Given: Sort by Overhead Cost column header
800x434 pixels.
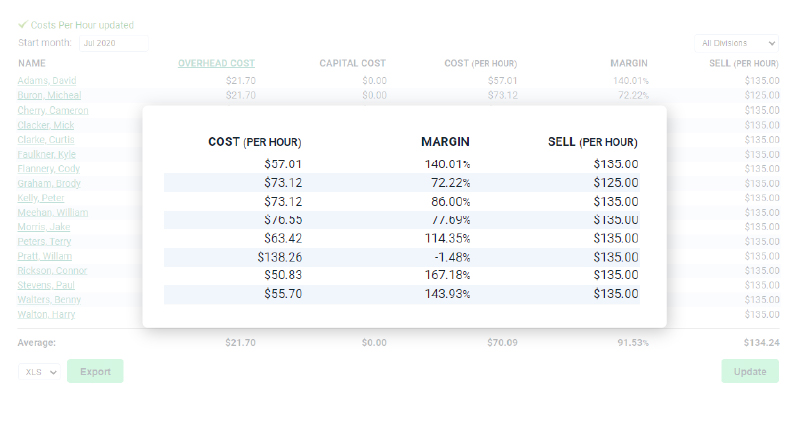Looking at the screenshot, I should click(x=216, y=63).
